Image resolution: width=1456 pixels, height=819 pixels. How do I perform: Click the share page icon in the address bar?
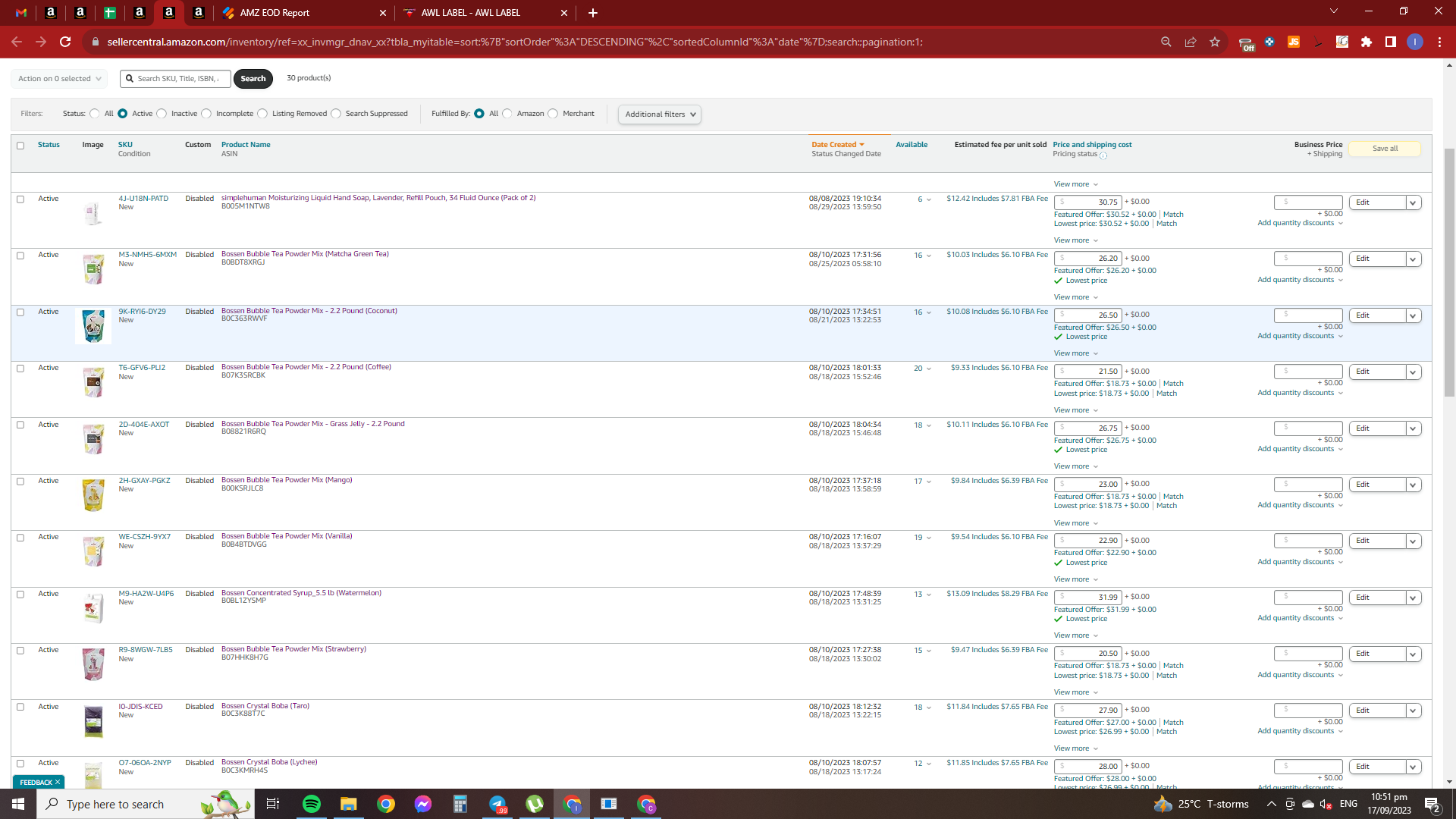[1191, 42]
